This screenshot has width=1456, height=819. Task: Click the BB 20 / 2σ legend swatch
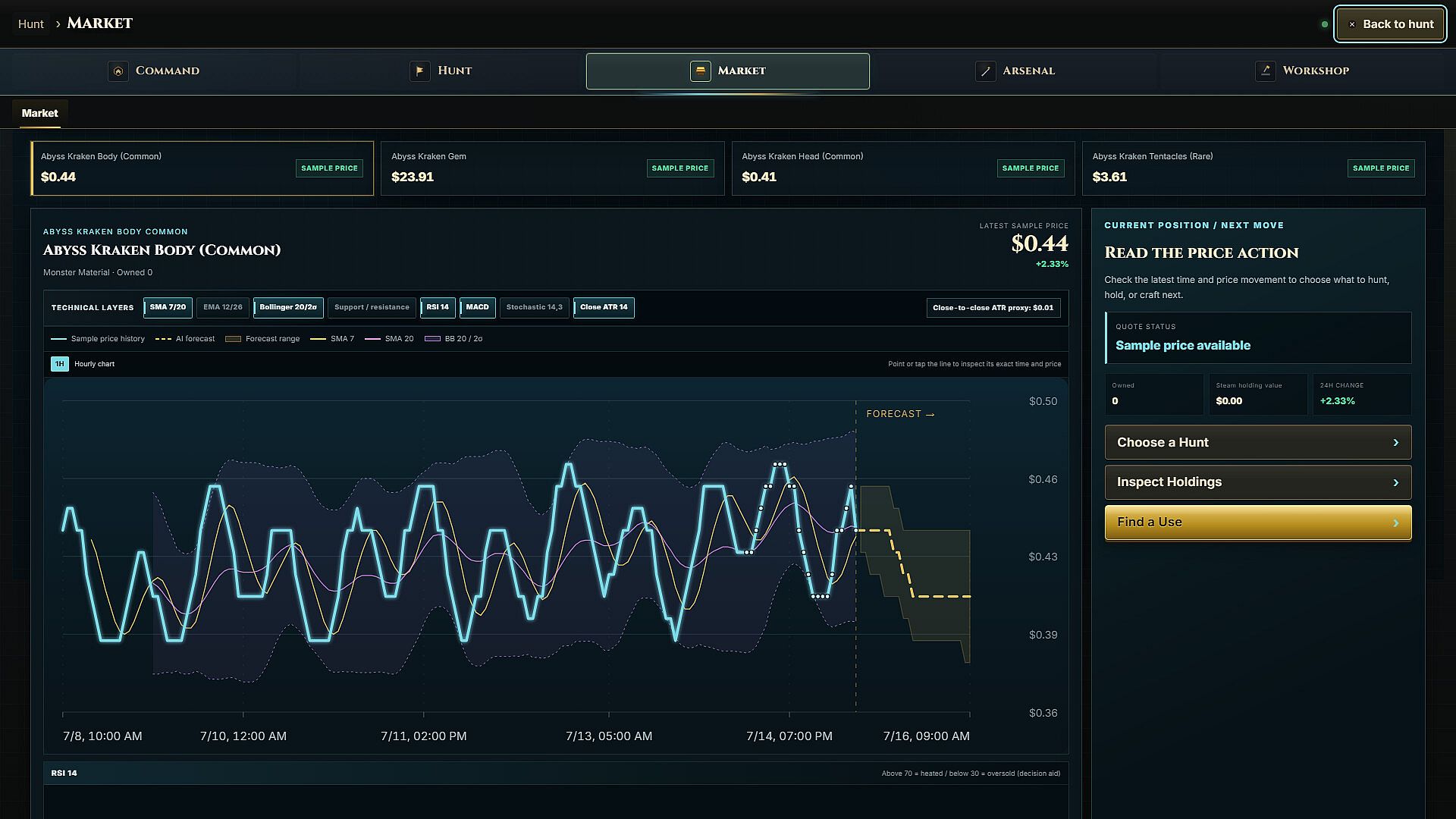tap(432, 339)
